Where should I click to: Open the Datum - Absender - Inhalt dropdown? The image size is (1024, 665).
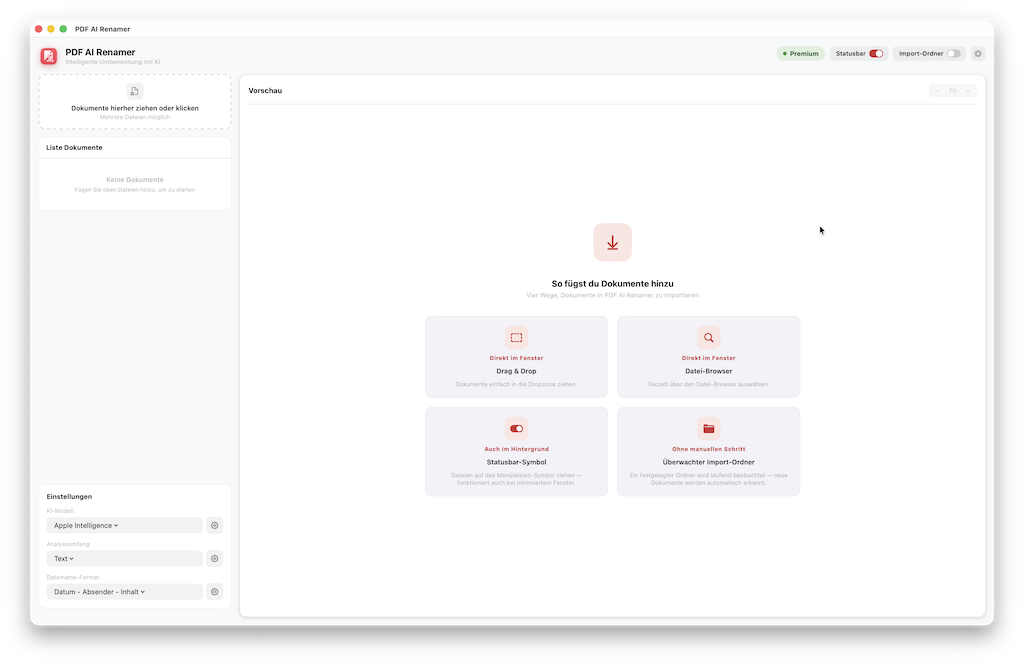point(125,592)
